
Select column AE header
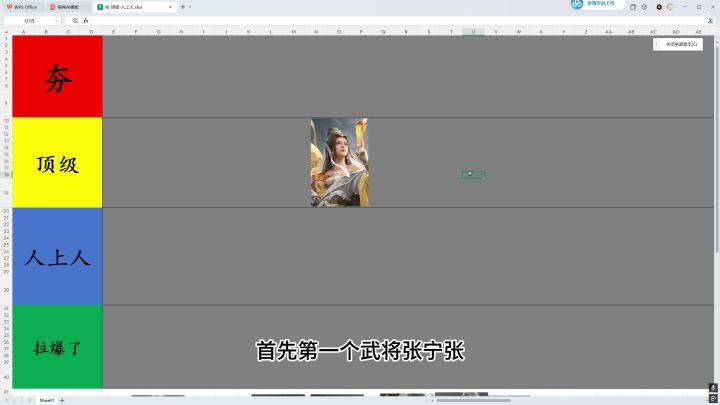coord(698,32)
